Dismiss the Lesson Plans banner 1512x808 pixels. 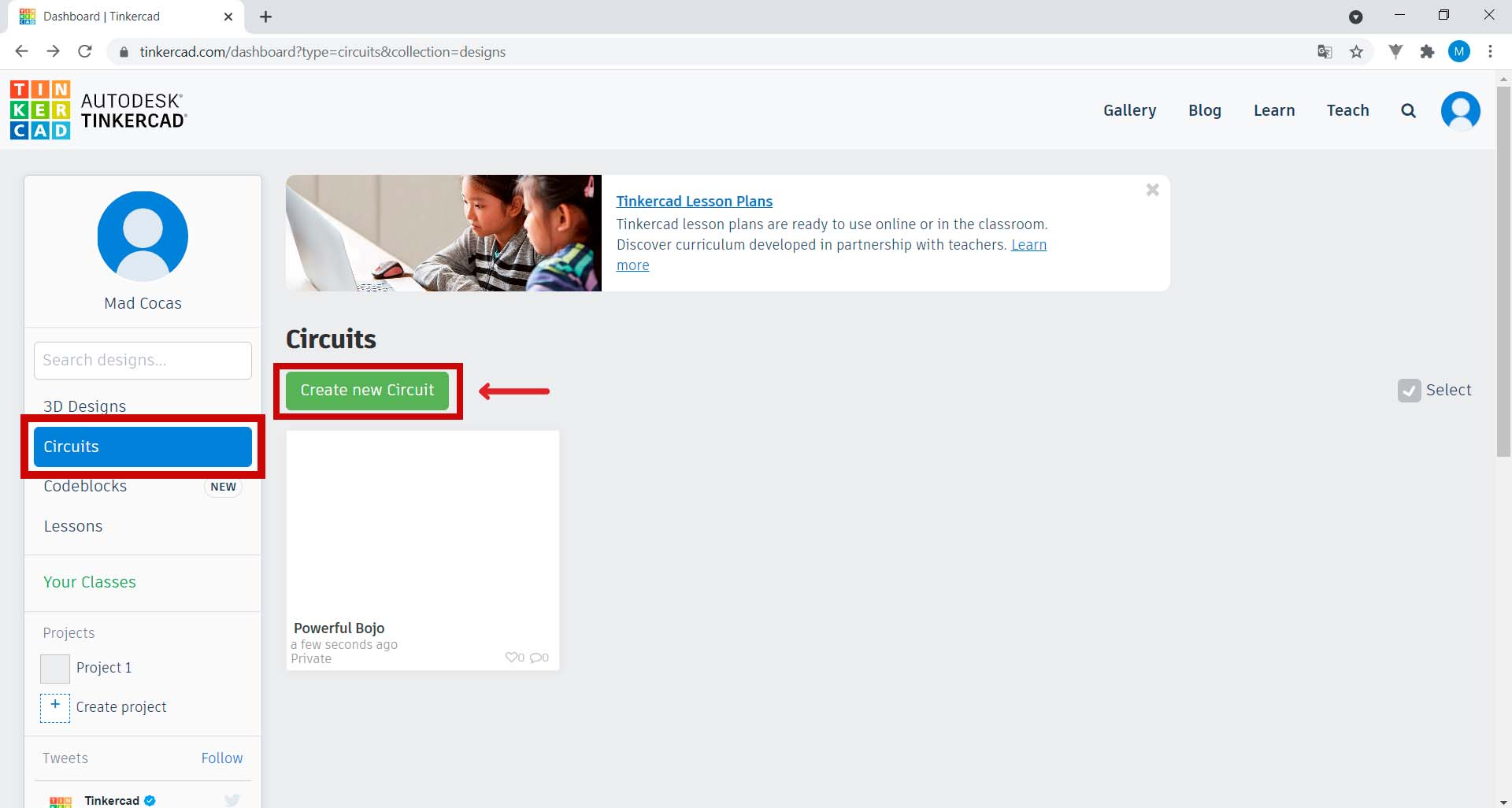1152,190
